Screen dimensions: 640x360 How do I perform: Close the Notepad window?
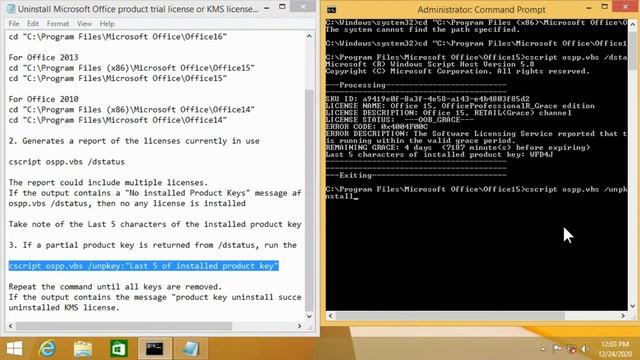point(303,7)
